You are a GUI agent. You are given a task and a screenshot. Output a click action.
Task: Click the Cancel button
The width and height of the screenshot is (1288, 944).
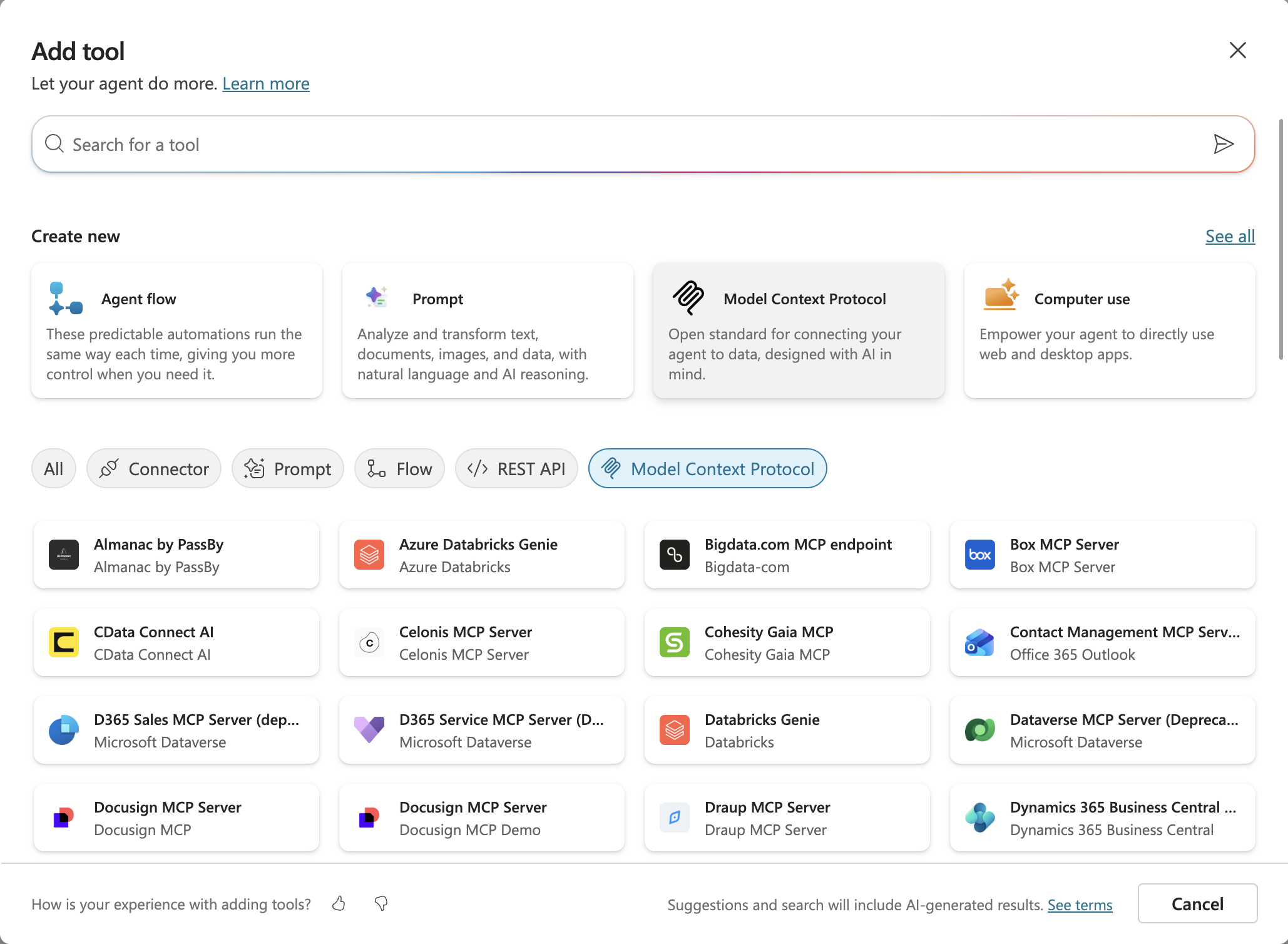click(1198, 903)
